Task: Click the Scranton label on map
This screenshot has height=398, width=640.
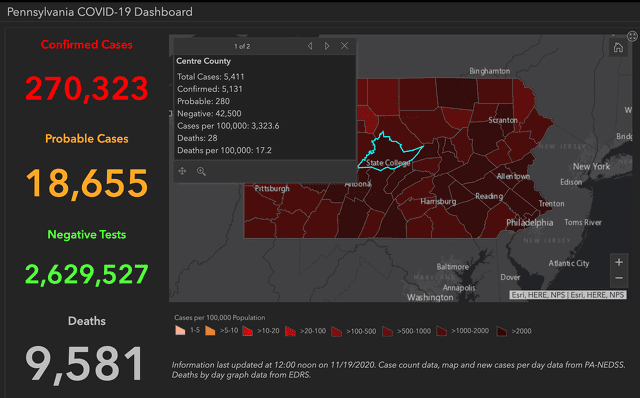Action: click(503, 120)
